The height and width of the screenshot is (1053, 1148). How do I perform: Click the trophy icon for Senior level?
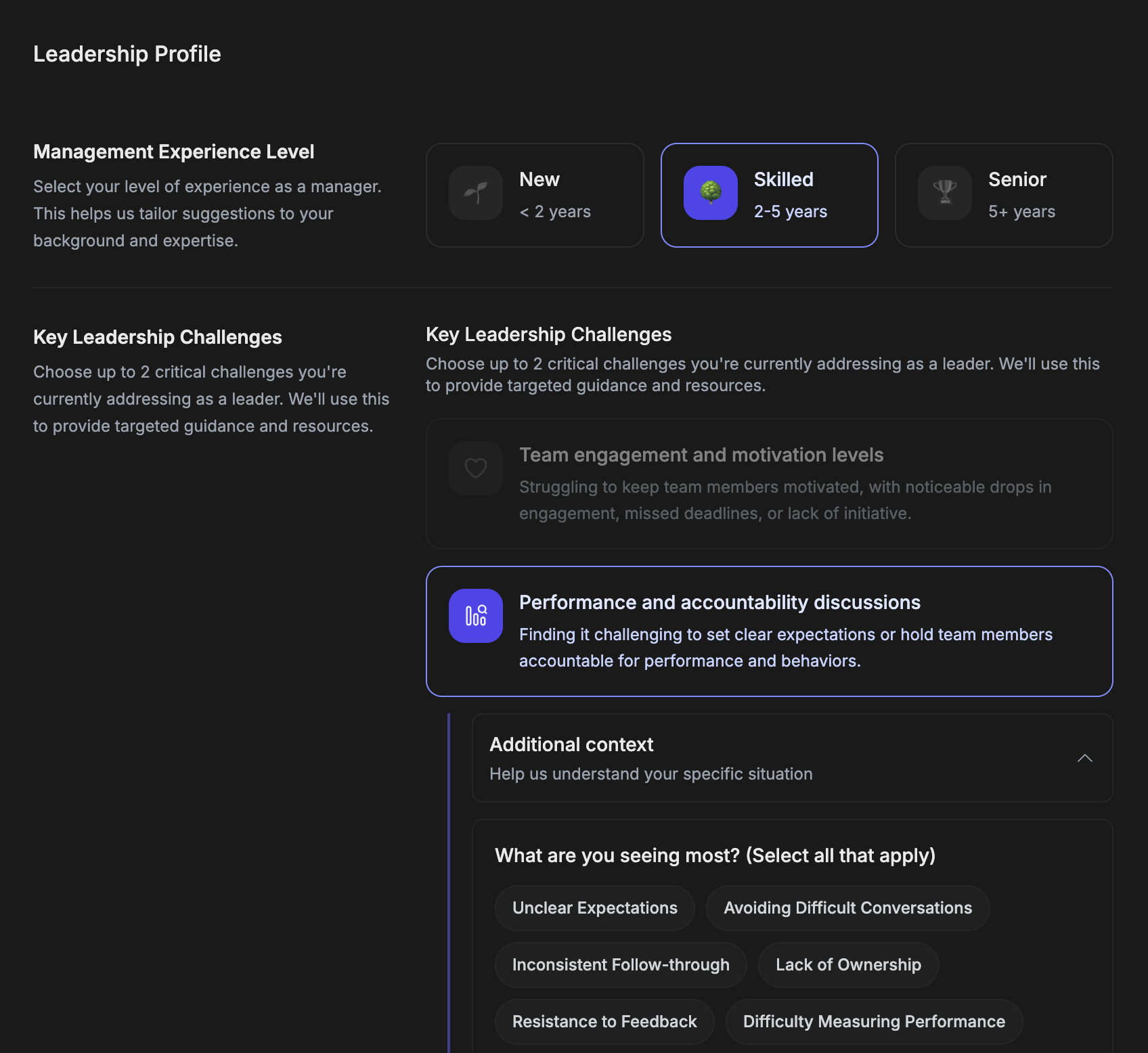(x=944, y=193)
